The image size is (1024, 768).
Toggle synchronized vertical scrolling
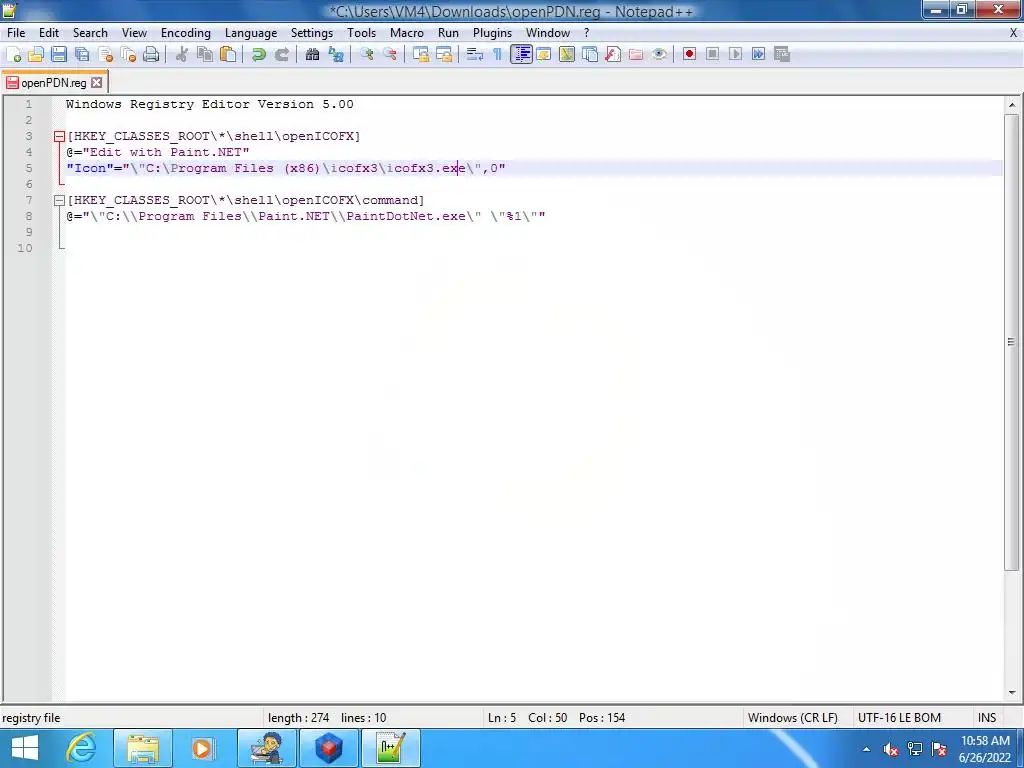tap(421, 54)
